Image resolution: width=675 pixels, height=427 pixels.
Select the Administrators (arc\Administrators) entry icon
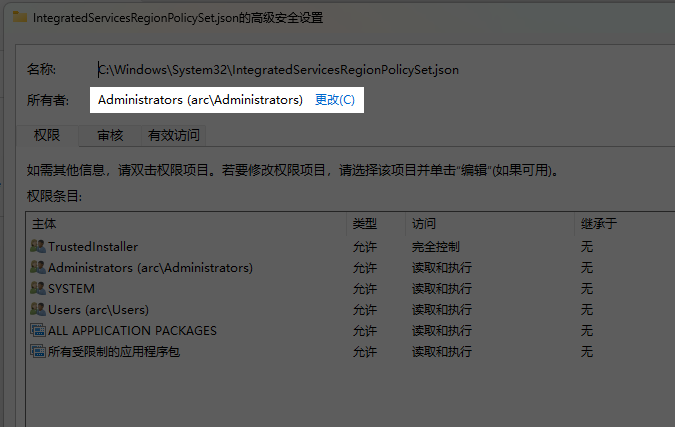coord(38,267)
